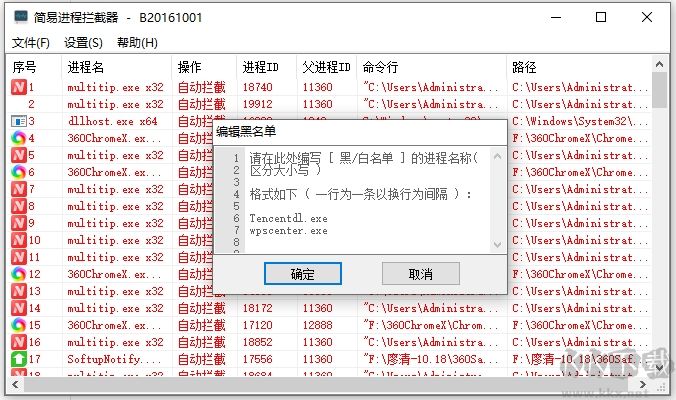Click the multitip icon in row 9
This screenshot has width=676, height=400.
tap(19, 223)
